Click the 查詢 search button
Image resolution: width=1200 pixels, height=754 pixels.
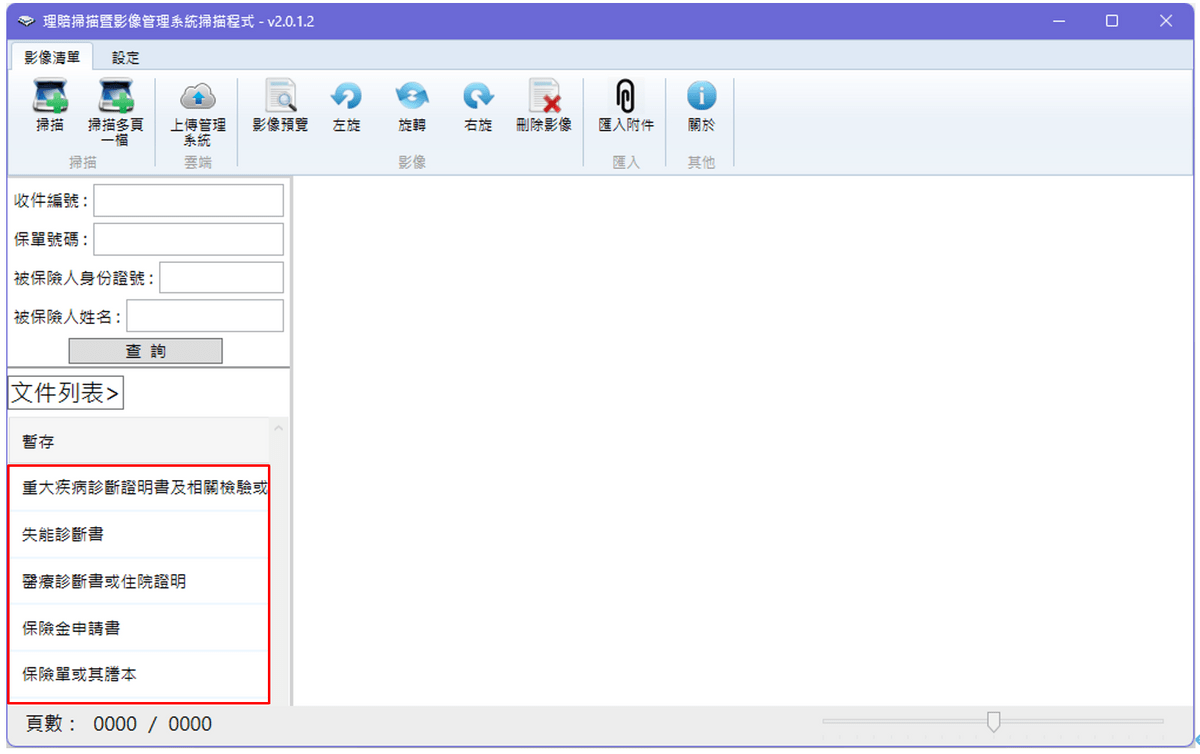click(x=145, y=351)
